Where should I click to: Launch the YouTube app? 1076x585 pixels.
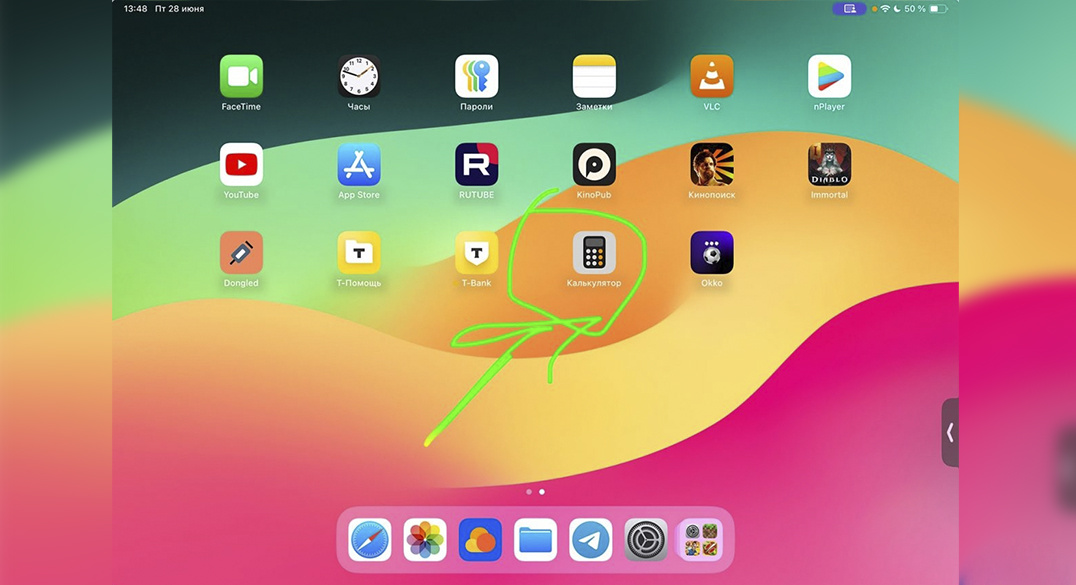[x=241, y=164]
